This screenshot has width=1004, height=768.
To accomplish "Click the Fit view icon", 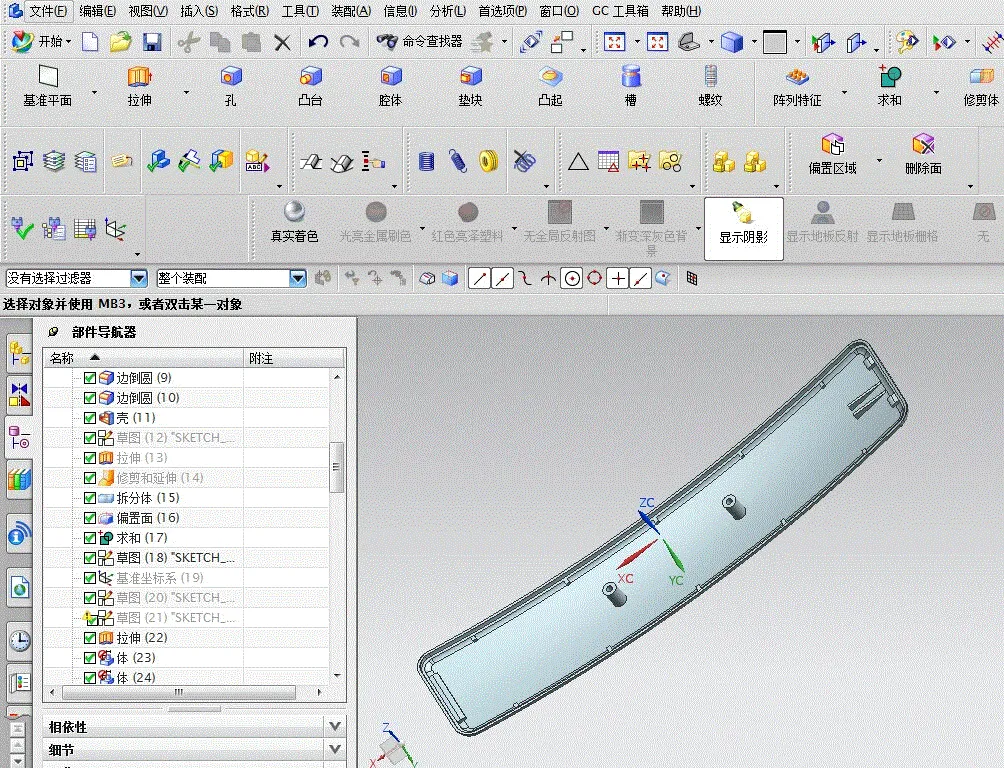I will click(x=614, y=43).
